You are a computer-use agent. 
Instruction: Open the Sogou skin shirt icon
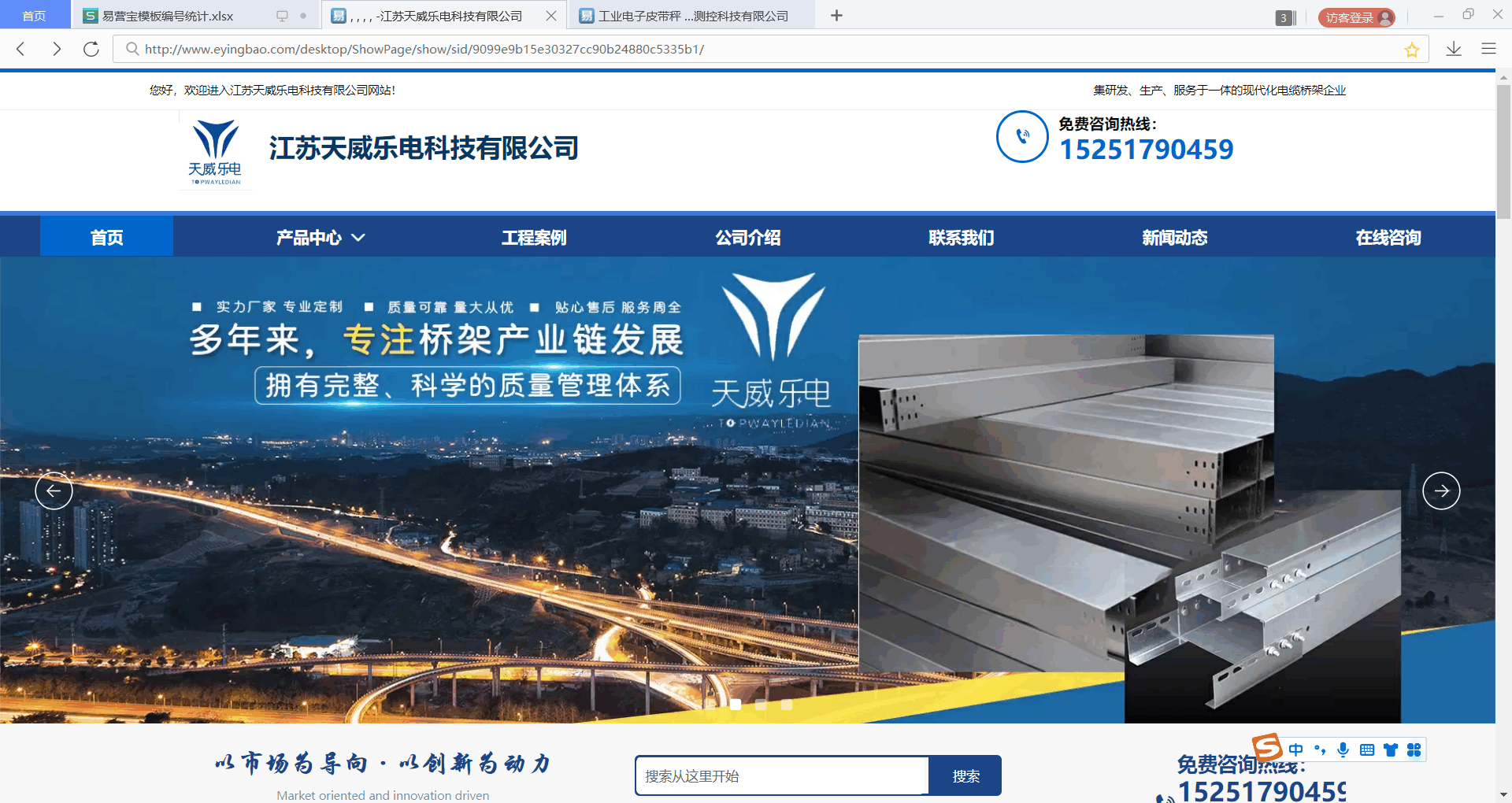(1391, 749)
